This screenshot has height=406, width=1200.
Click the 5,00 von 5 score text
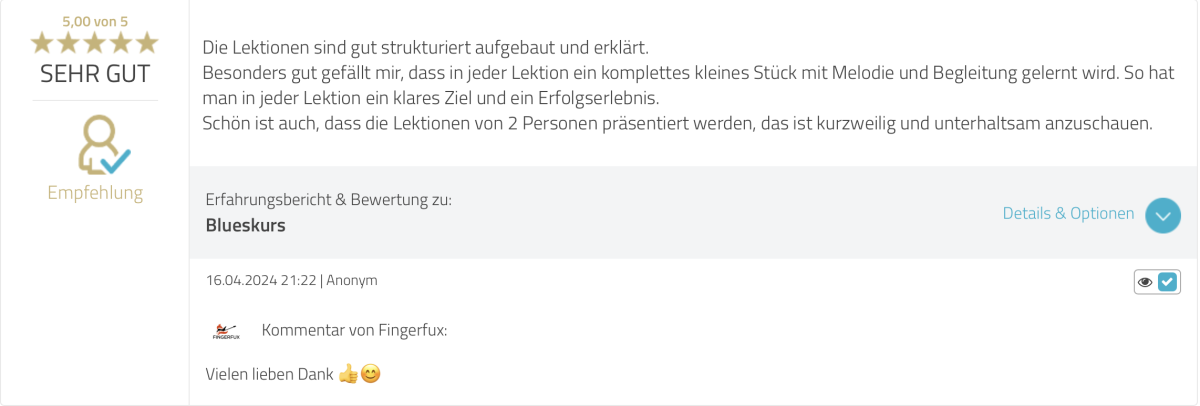click(x=95, y=21)
